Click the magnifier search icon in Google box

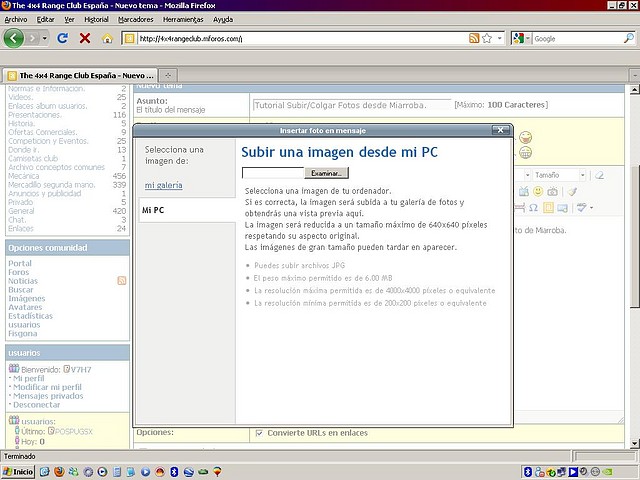click(629, 38)
